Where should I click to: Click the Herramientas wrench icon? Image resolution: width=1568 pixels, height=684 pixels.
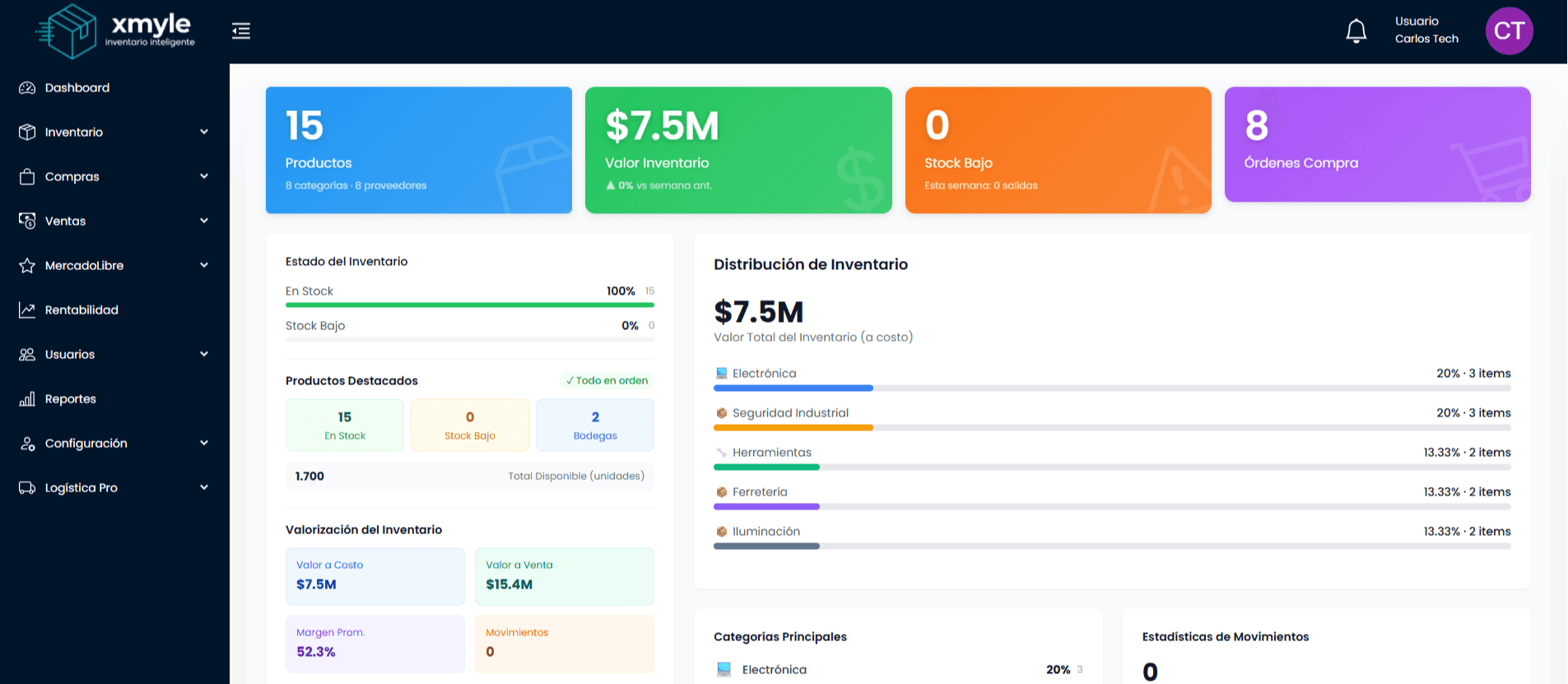722,453
